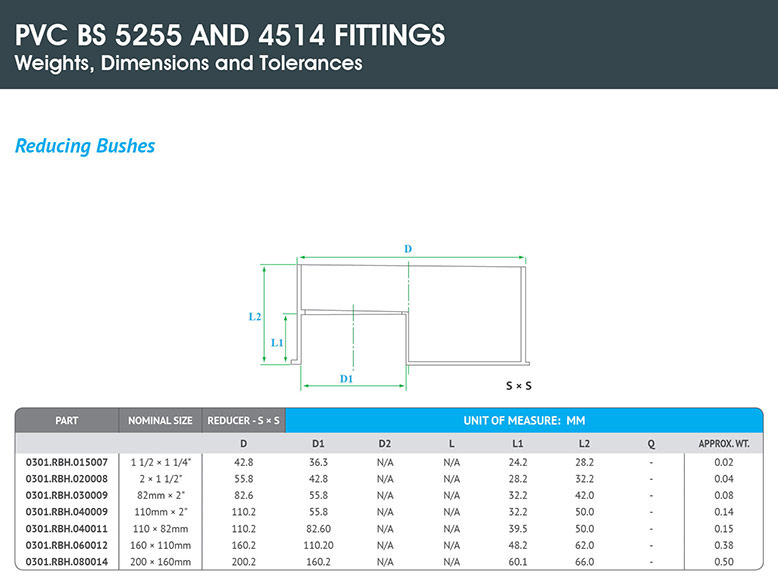Click the nominal size '160 × 110mm'
The width and height of the screenshot is (778, 576).
pos(160,545)
